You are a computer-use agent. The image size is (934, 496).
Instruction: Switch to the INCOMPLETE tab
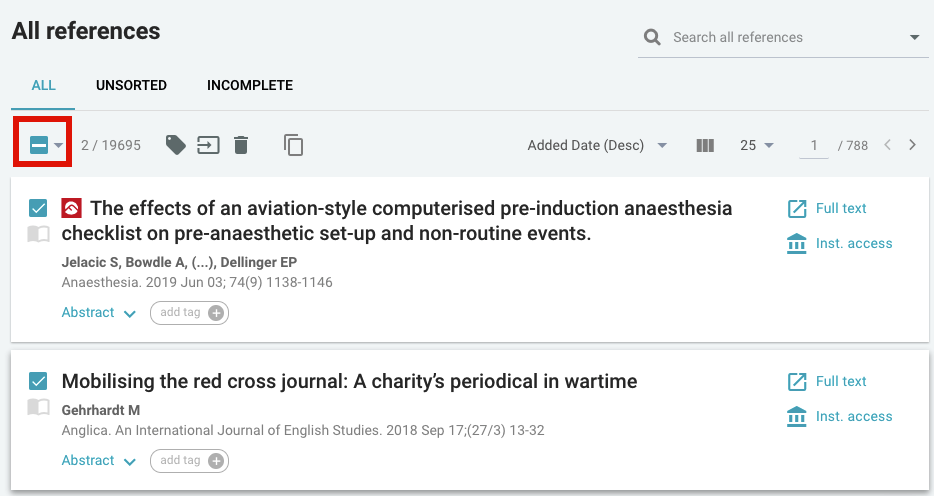250,85
